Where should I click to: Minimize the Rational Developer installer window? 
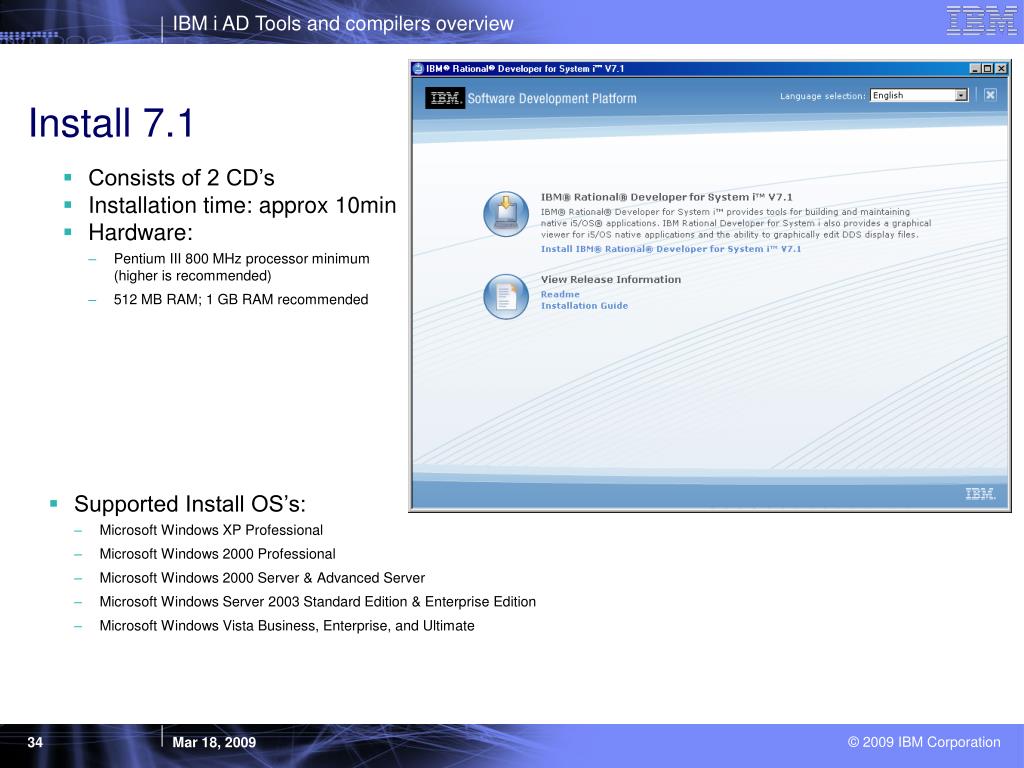point(975,69)
